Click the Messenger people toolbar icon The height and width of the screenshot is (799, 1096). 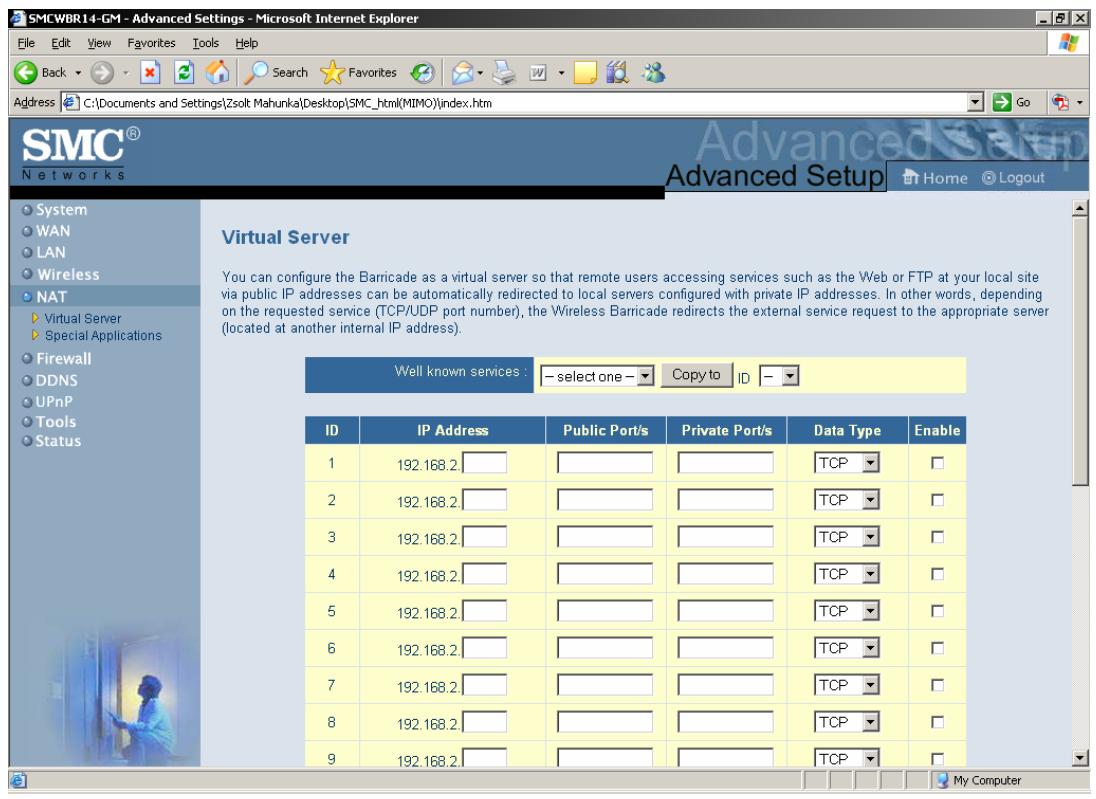(654, 73)
